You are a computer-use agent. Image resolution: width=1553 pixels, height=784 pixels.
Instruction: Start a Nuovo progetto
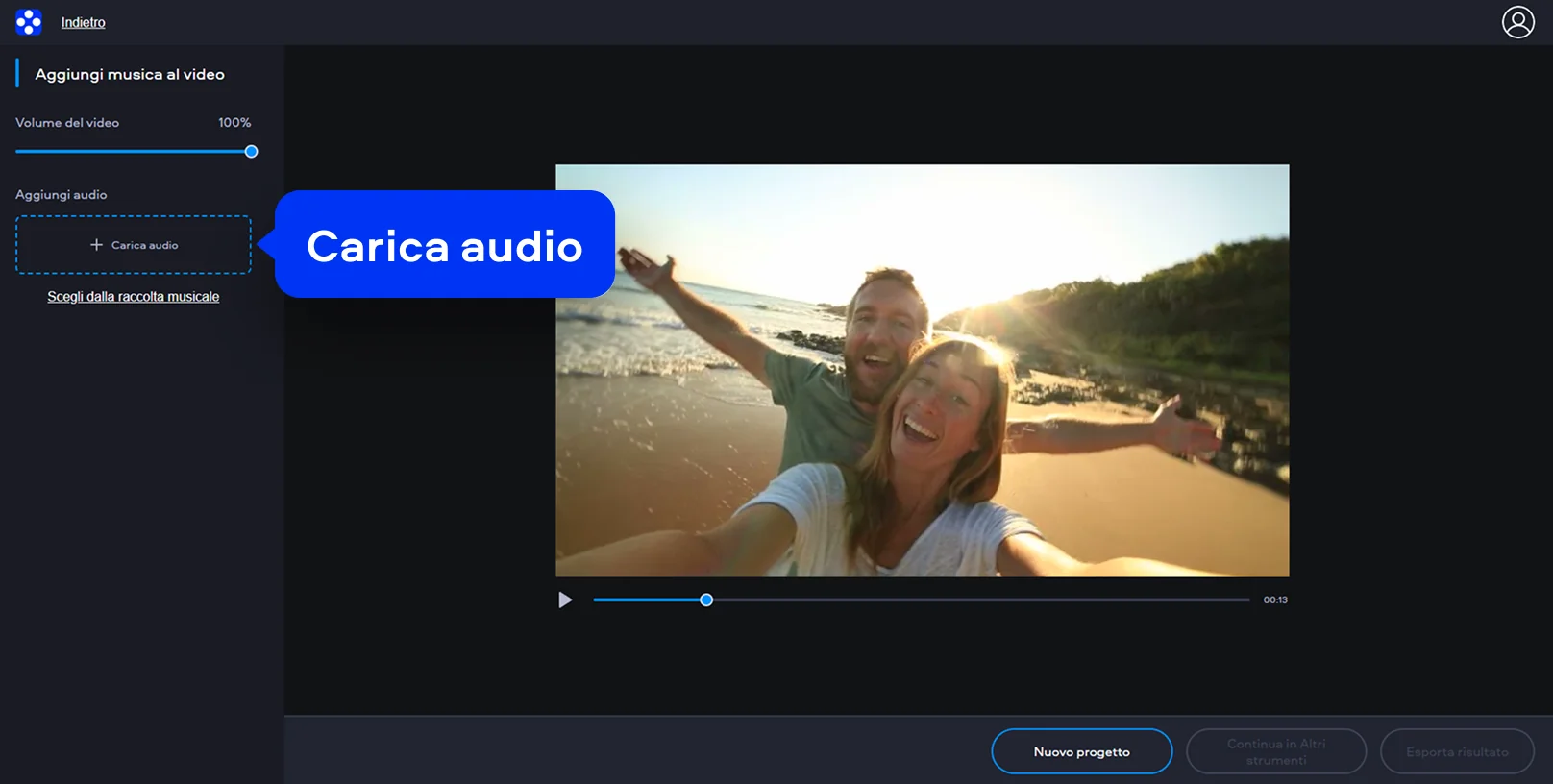coord(1081,751)
